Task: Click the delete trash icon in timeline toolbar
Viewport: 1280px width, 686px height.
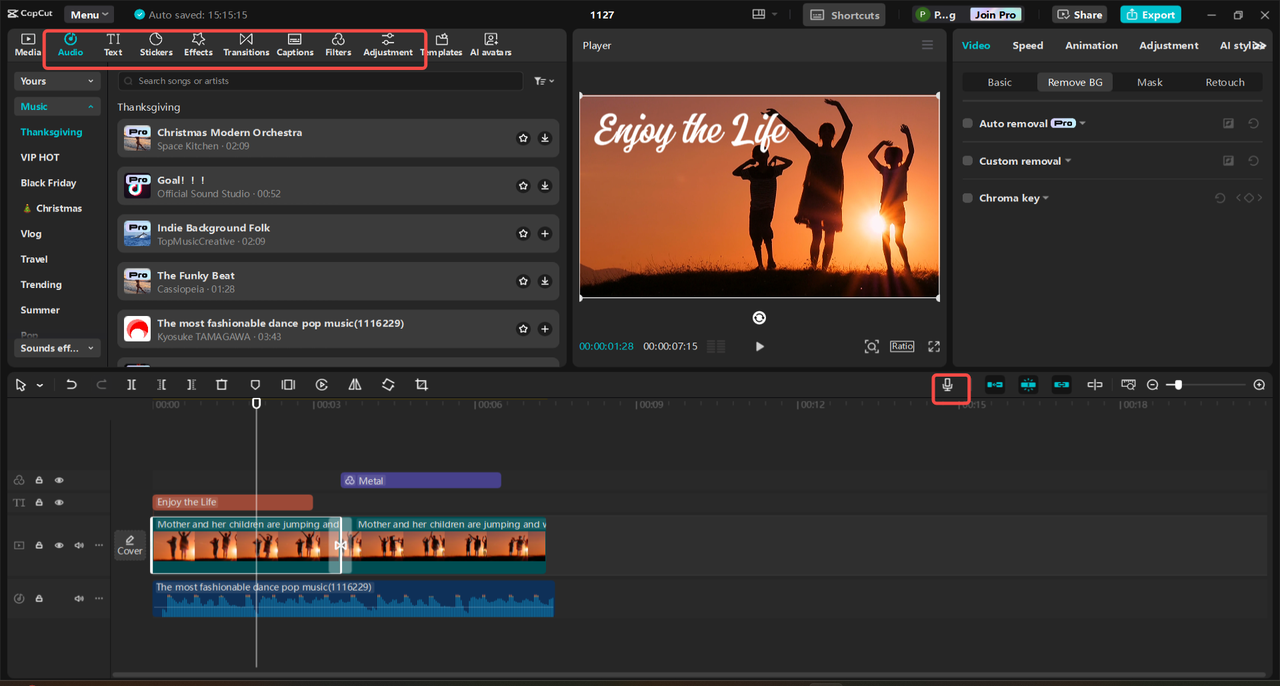Action: pyautogui.click(x=222, y=385)
